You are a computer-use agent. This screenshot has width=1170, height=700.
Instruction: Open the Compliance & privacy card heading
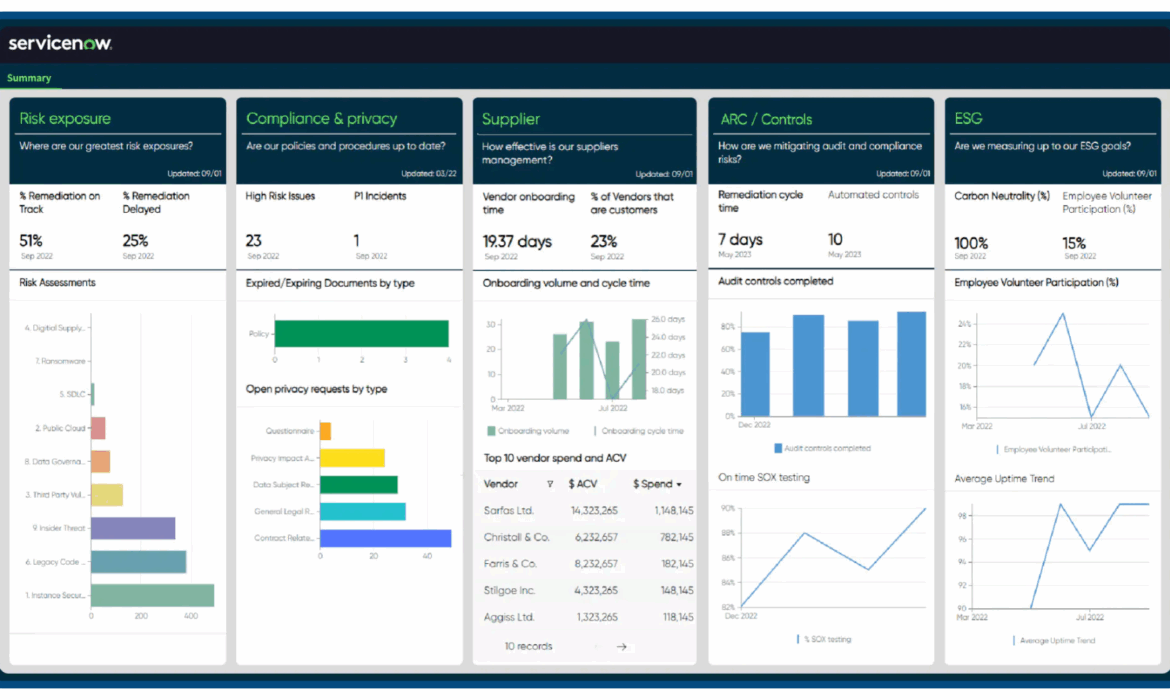[x=322, y=119]
